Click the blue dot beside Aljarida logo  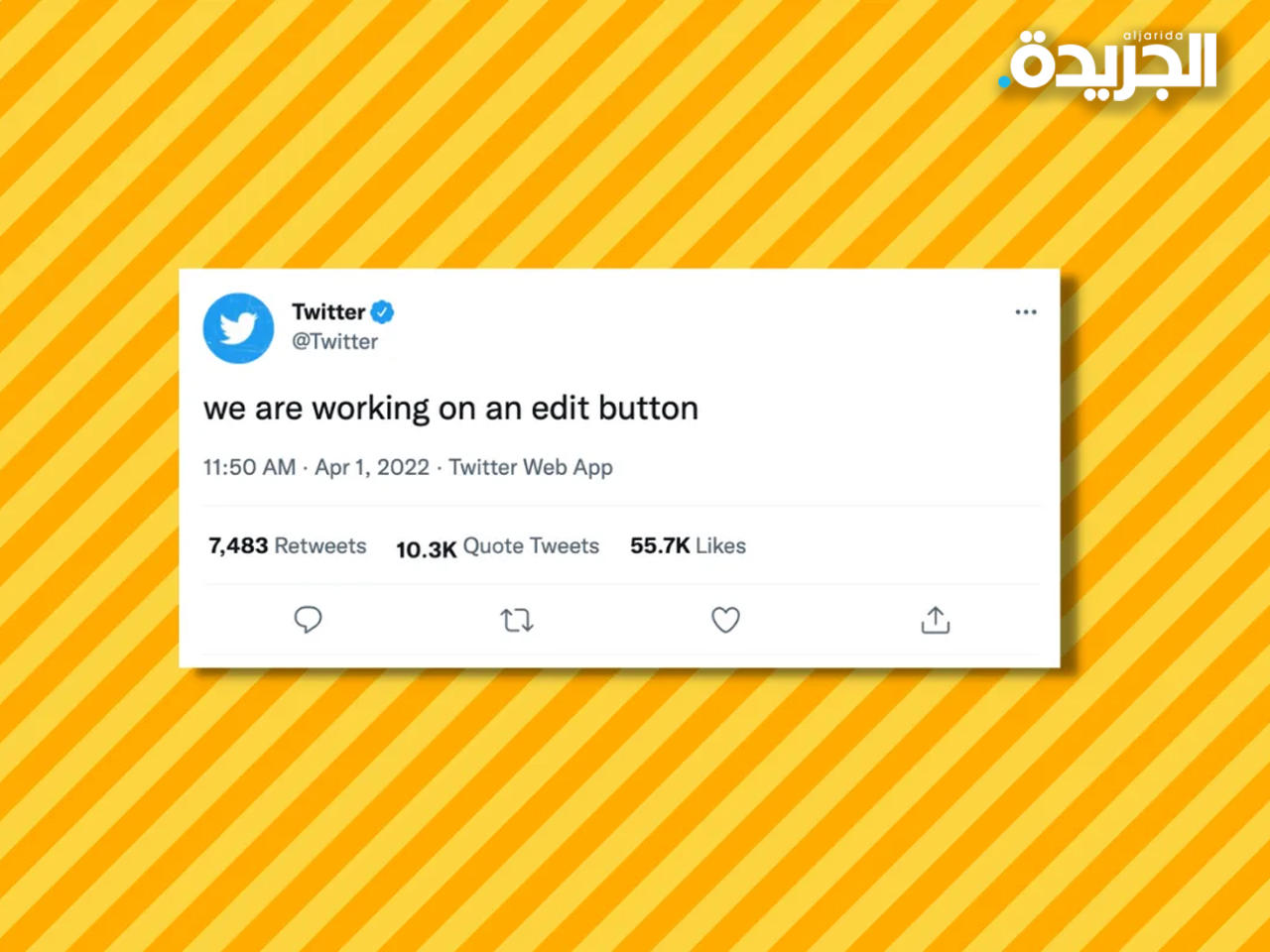pos(1004,81)
